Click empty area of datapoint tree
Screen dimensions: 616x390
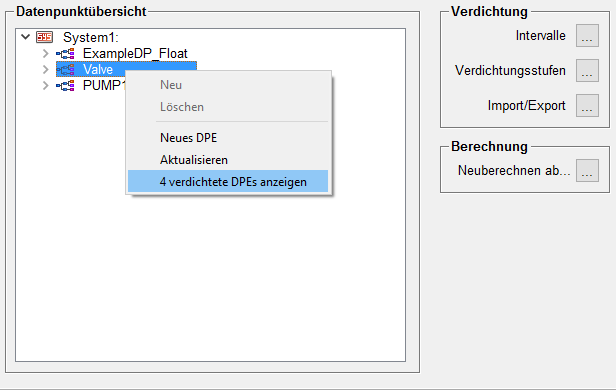pos(211,275)
